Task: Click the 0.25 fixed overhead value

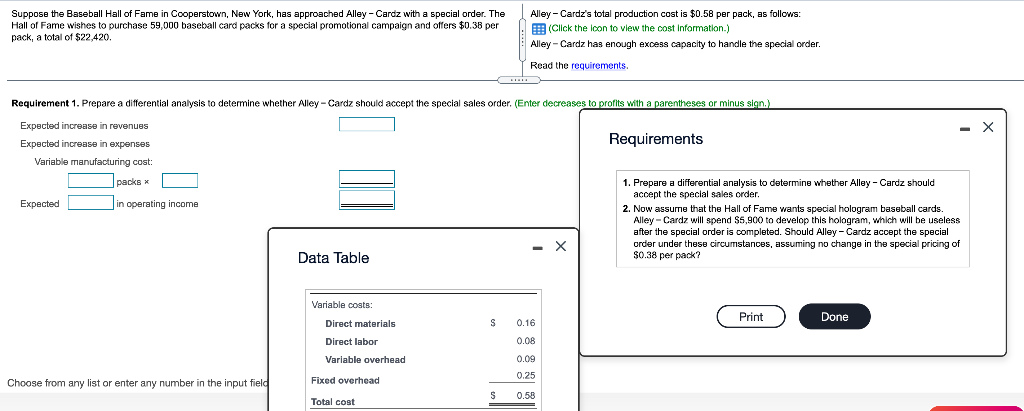Action: (525, 376)
